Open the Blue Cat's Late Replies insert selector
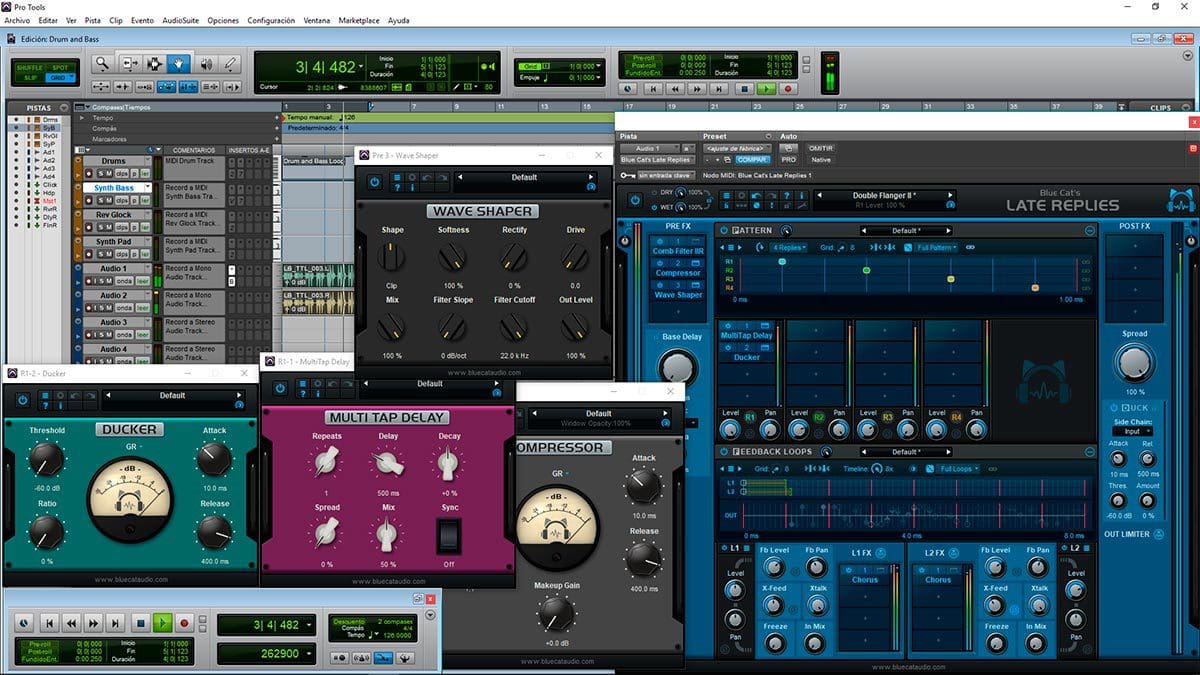The height and width of the screenshot is (675, 1200). [657, 160]
